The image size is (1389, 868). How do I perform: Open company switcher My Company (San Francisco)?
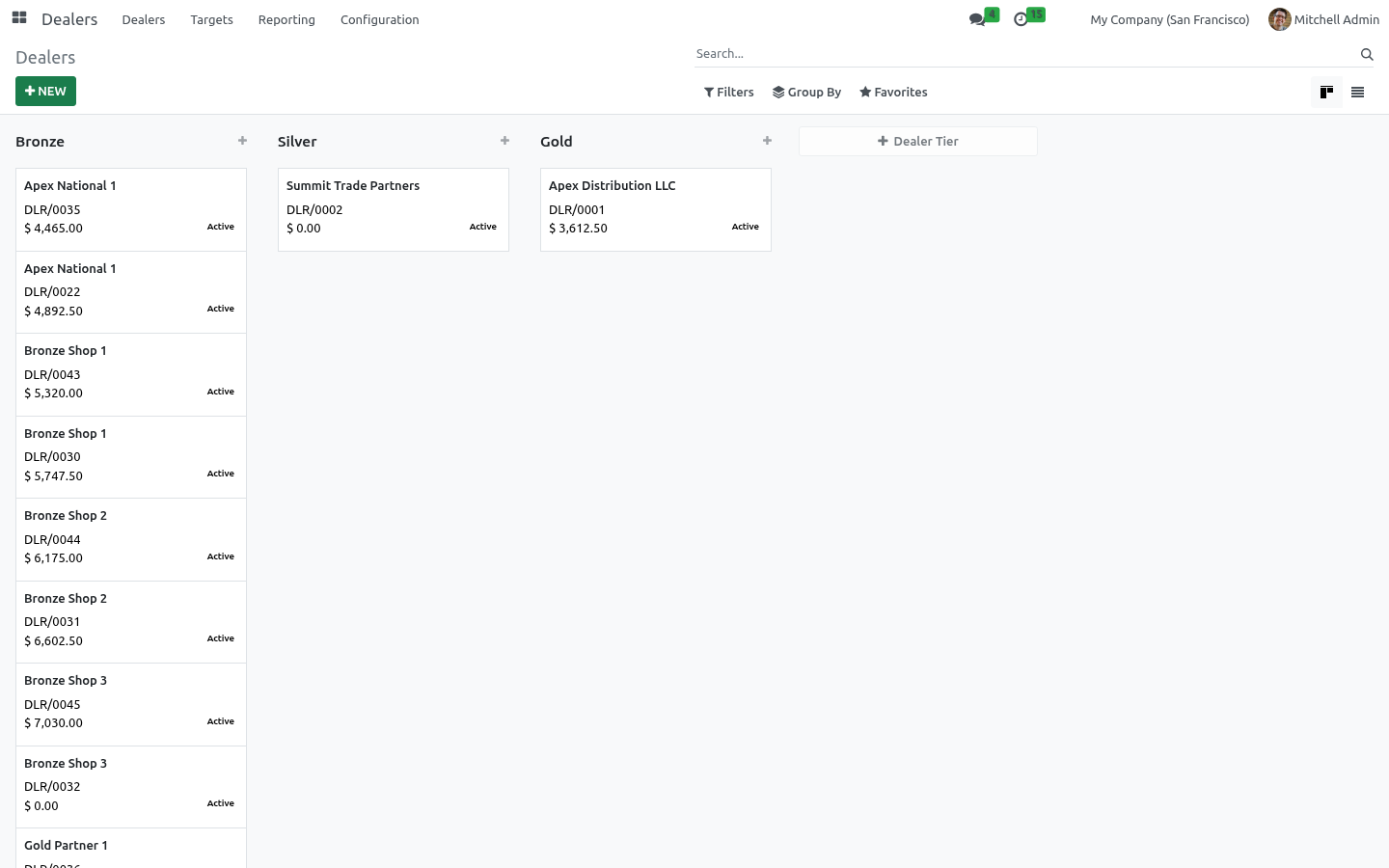tap(1169, 19)
